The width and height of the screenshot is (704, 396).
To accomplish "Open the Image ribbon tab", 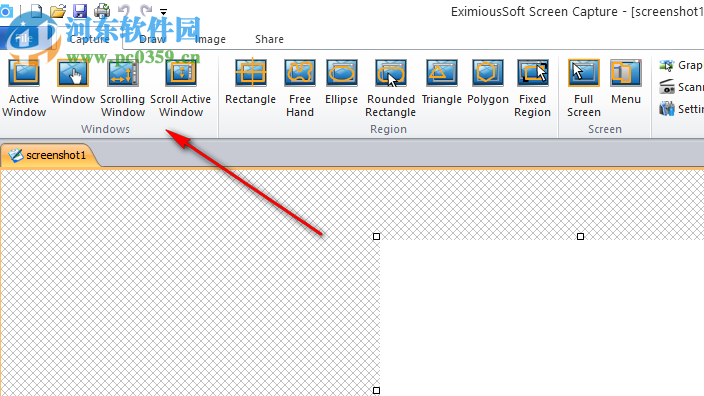I will click(x=211, y=40).
